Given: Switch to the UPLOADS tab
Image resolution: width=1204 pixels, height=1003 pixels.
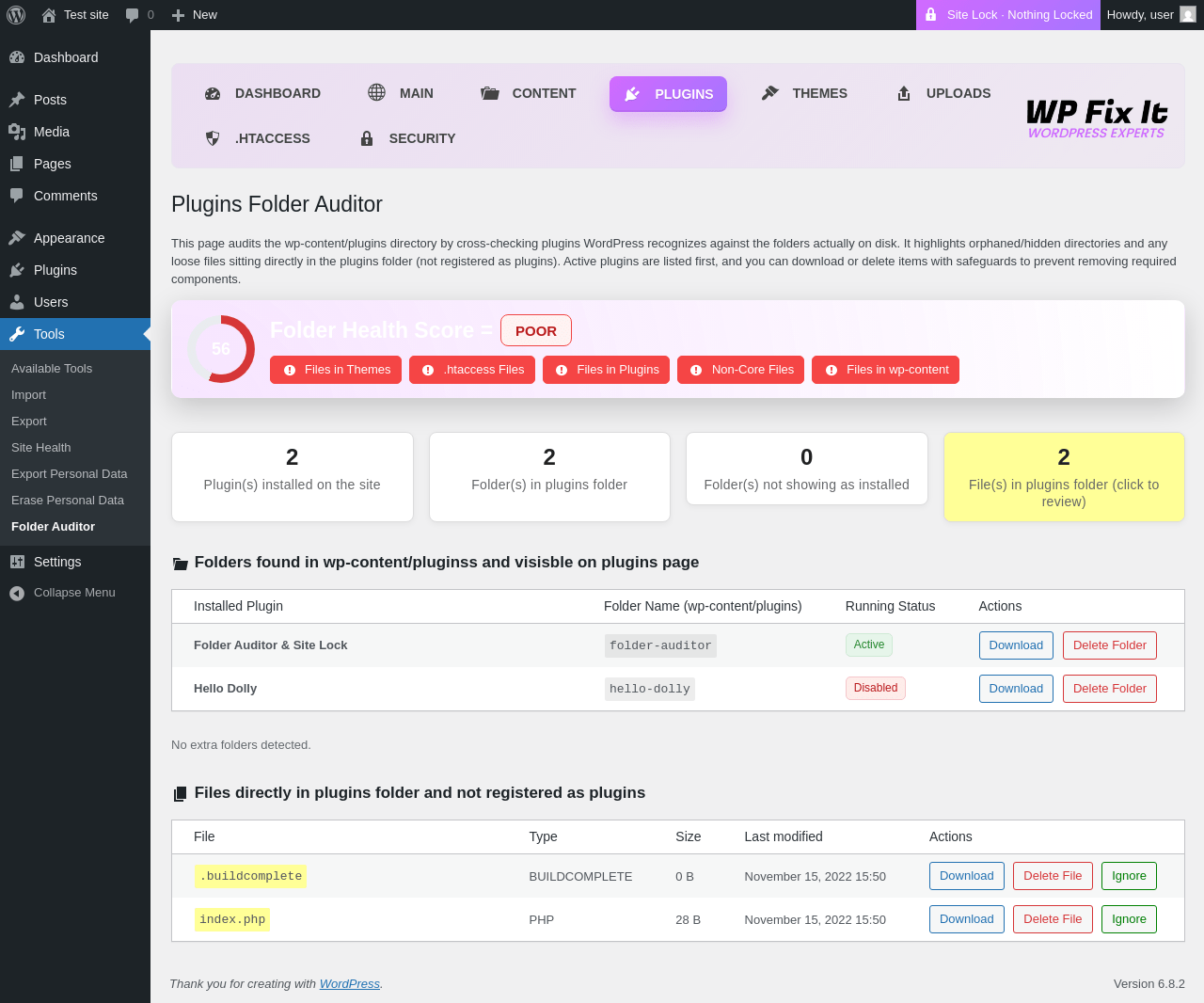Looking at the screenshot, I should tap(943, 93).
